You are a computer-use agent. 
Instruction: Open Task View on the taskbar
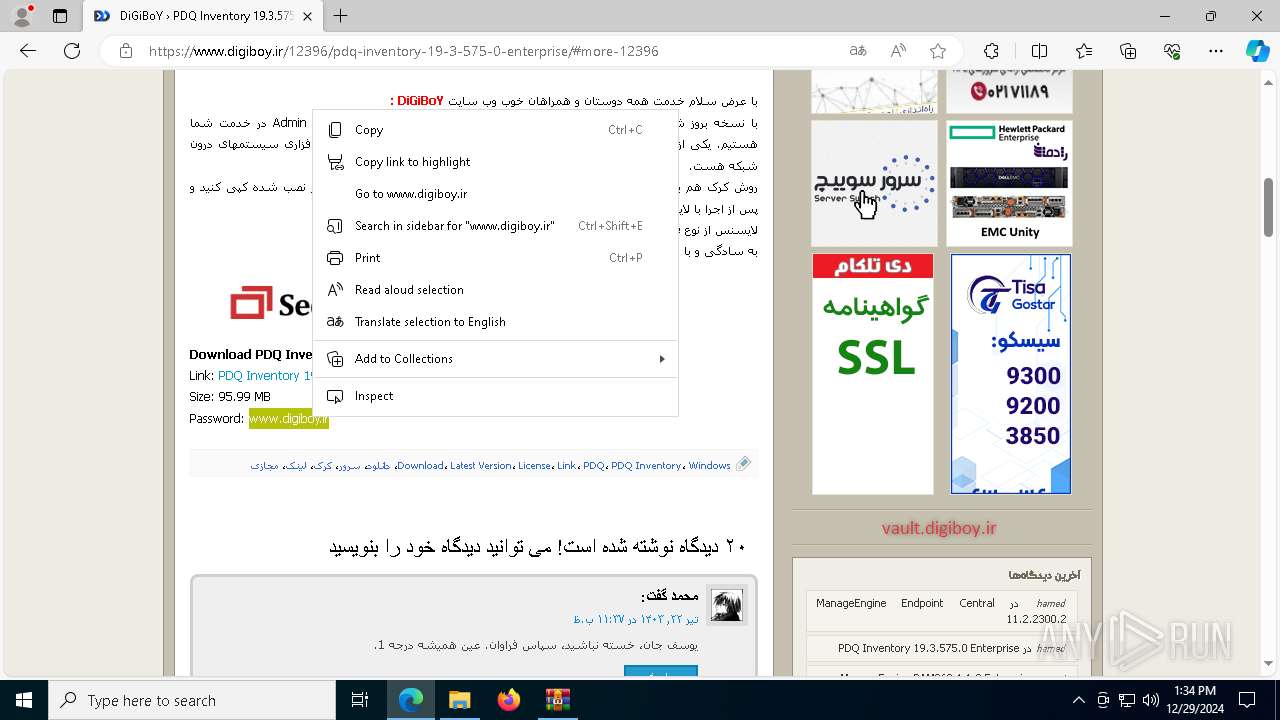pyautogui.click(x=360, y=700)
